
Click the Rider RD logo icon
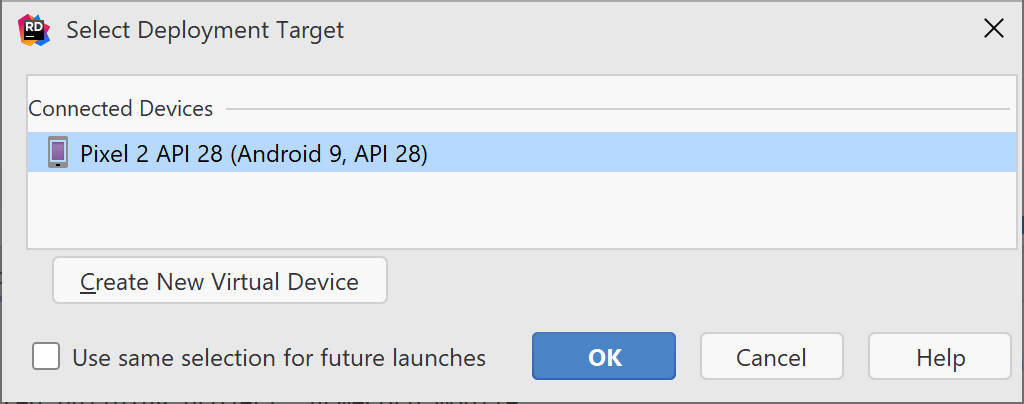pos(34,30)
